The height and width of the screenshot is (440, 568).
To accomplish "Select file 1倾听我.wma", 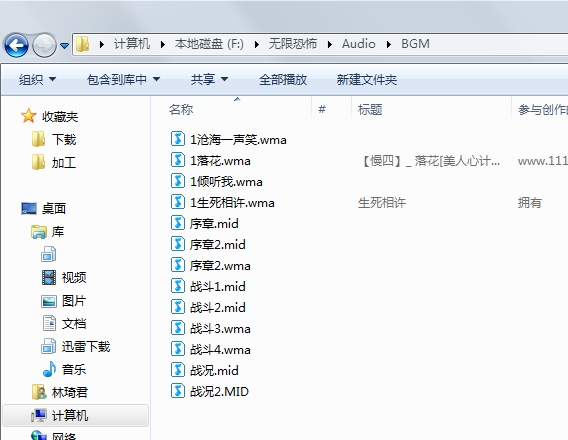I will 217,181.
